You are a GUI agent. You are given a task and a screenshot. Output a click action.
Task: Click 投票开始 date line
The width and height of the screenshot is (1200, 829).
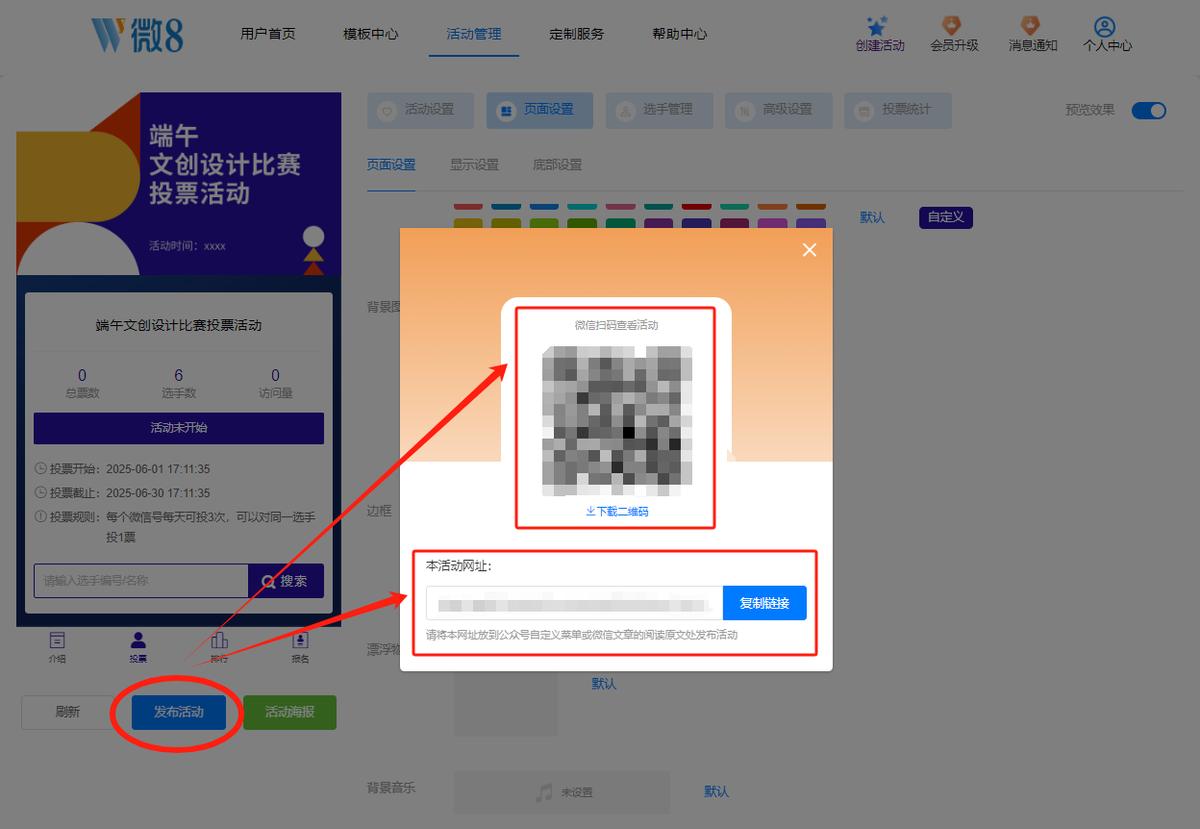(122, 469)
